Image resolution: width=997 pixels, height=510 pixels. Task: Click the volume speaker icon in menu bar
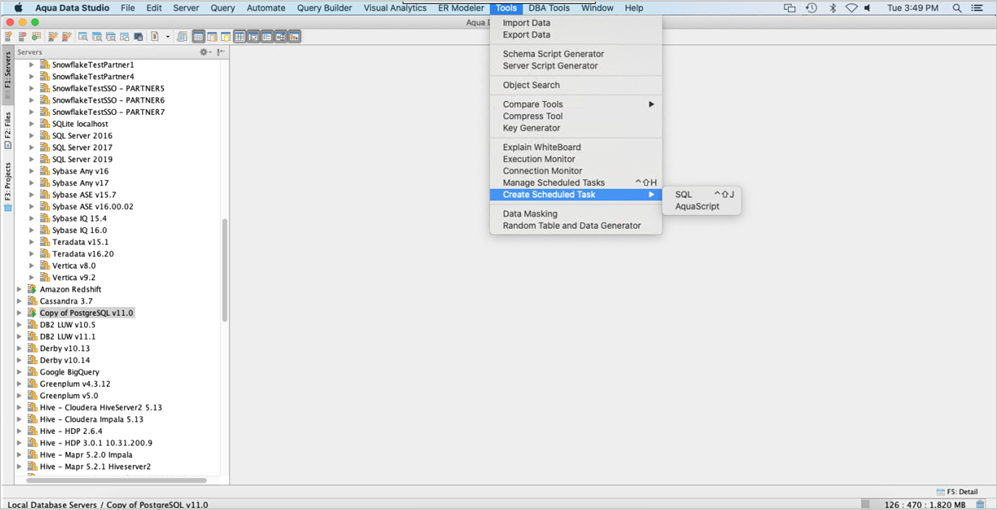coord(869,8)
